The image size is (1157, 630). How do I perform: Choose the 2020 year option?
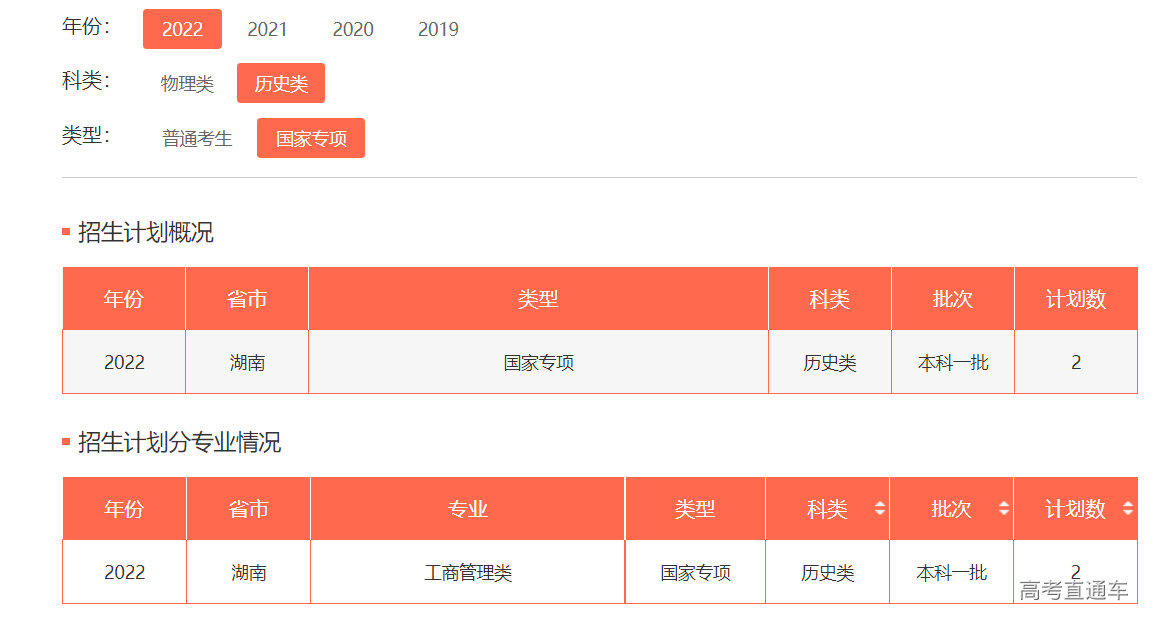pos(353,29)
